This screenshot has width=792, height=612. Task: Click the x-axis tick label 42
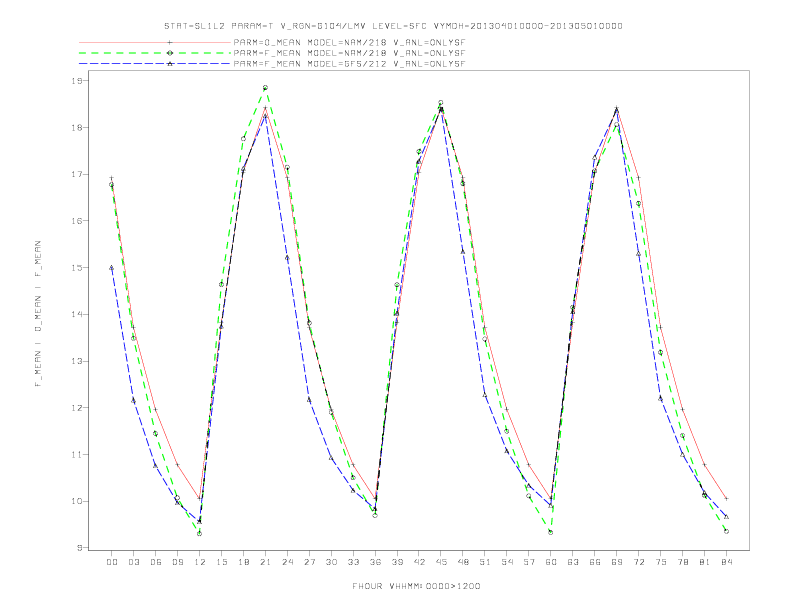[x=419, y=562]
